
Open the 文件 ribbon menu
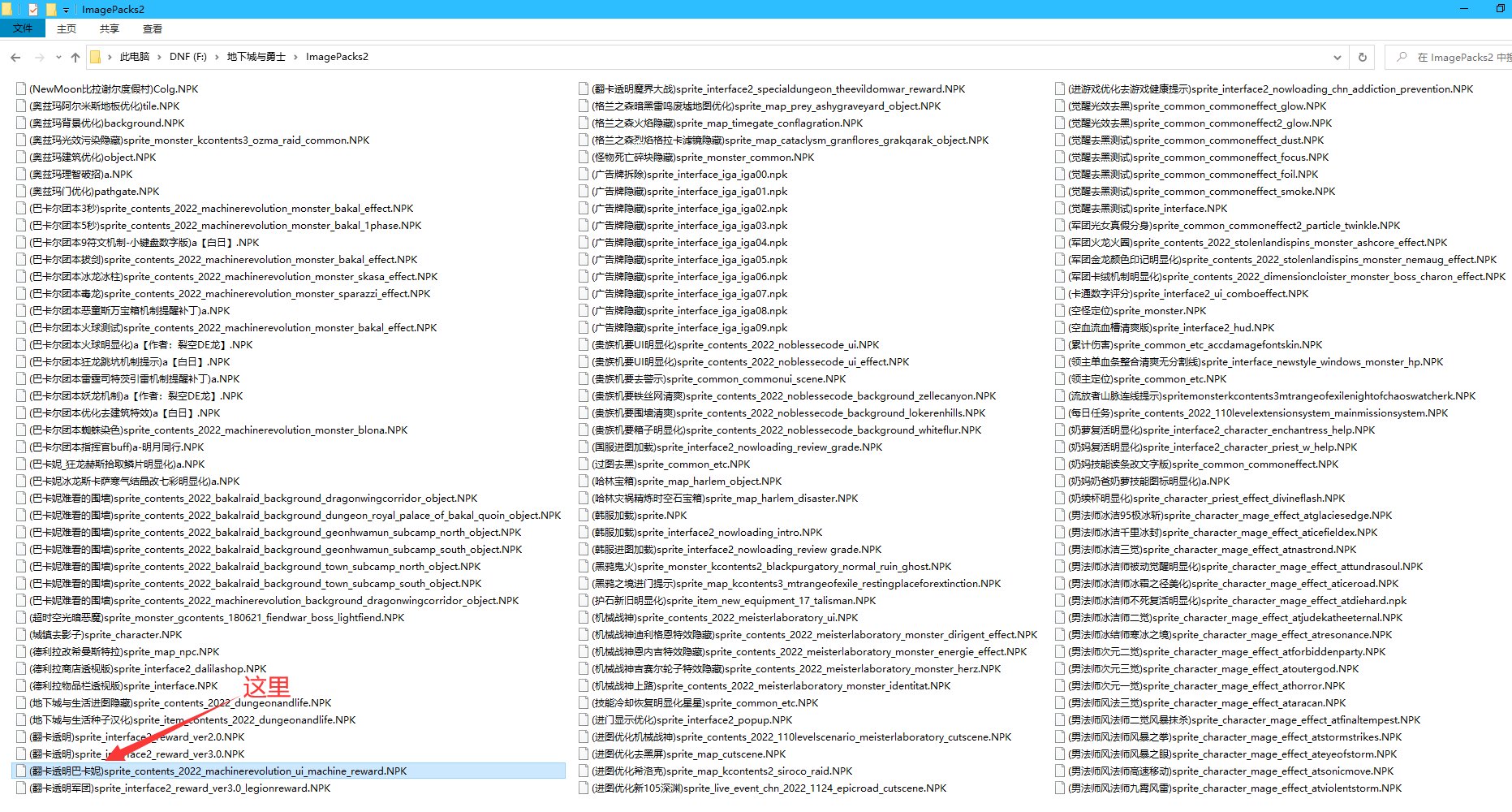23,28
